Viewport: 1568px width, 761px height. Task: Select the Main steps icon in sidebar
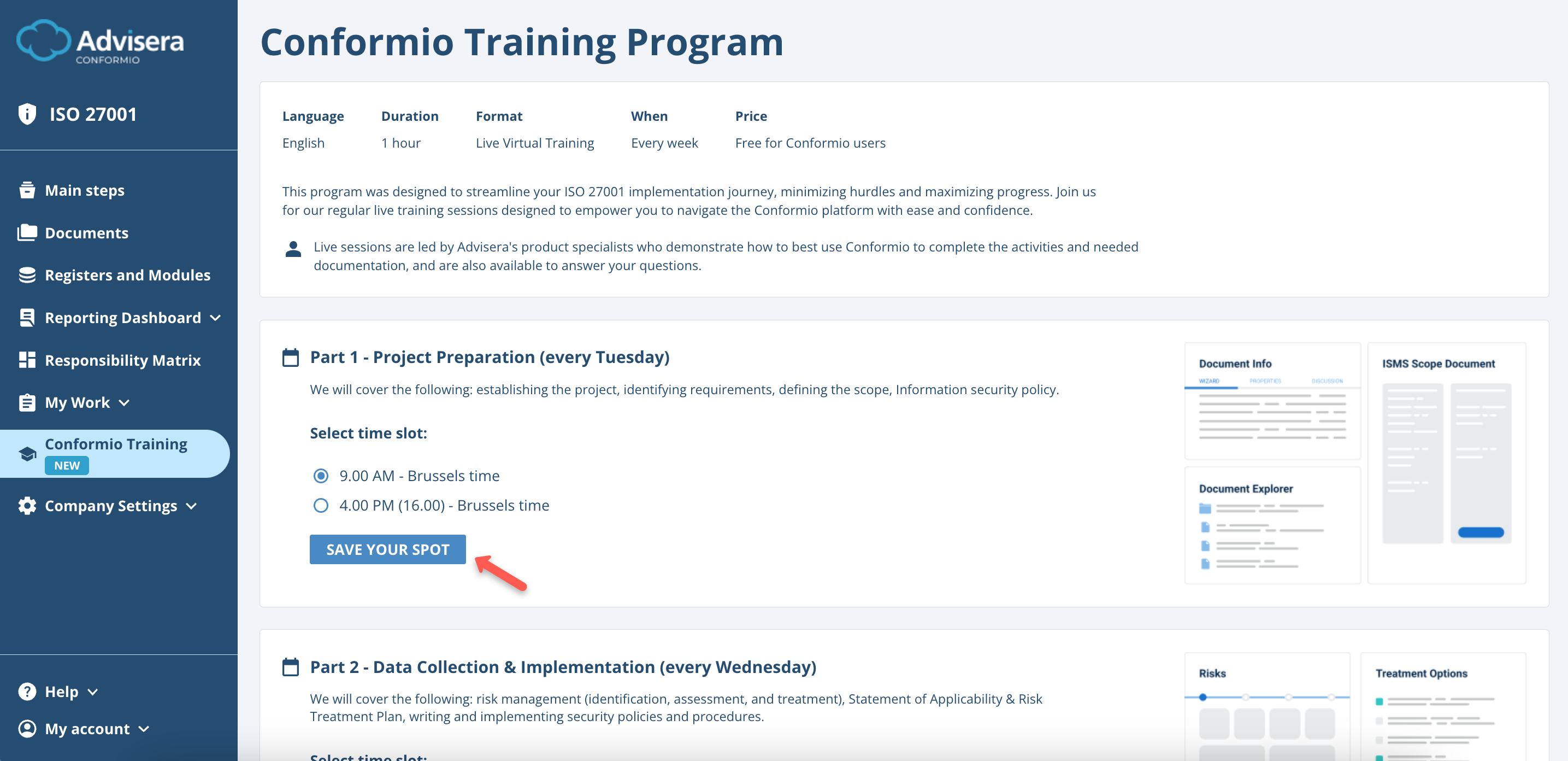[27, 190]
